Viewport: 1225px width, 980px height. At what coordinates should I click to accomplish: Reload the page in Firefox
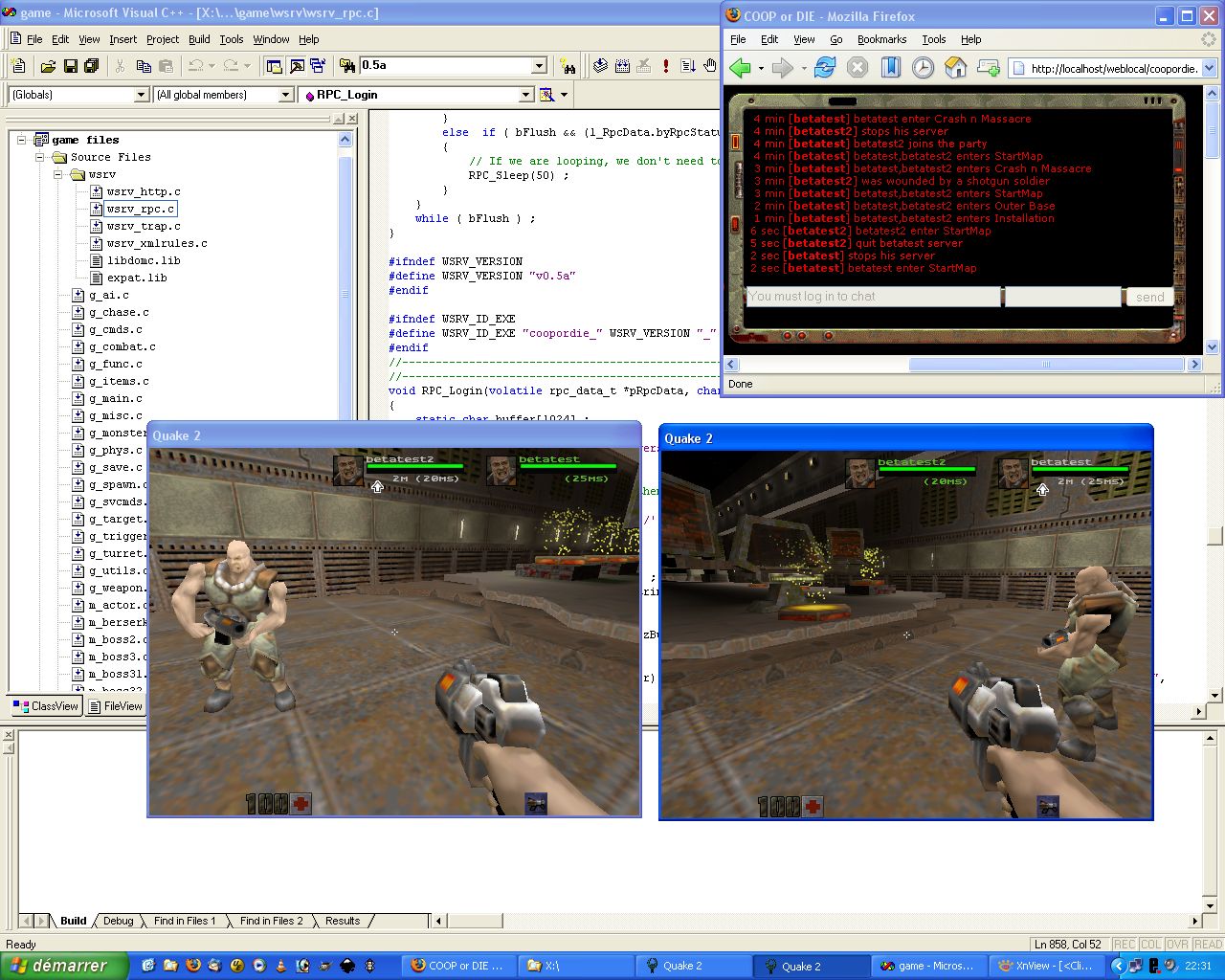[x=825, y=67]
